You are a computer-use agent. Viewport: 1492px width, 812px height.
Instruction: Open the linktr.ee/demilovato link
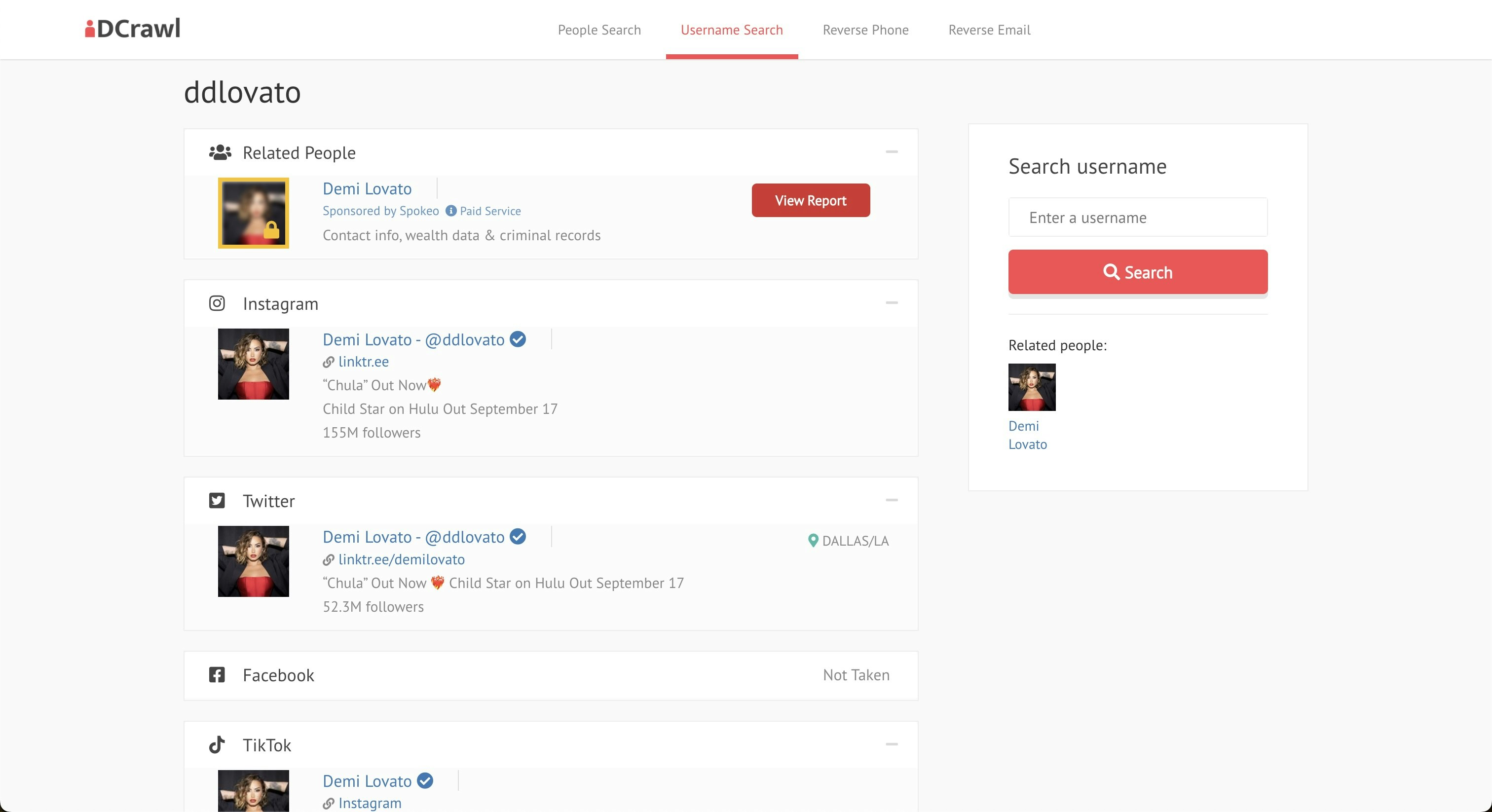pos(402,559)
